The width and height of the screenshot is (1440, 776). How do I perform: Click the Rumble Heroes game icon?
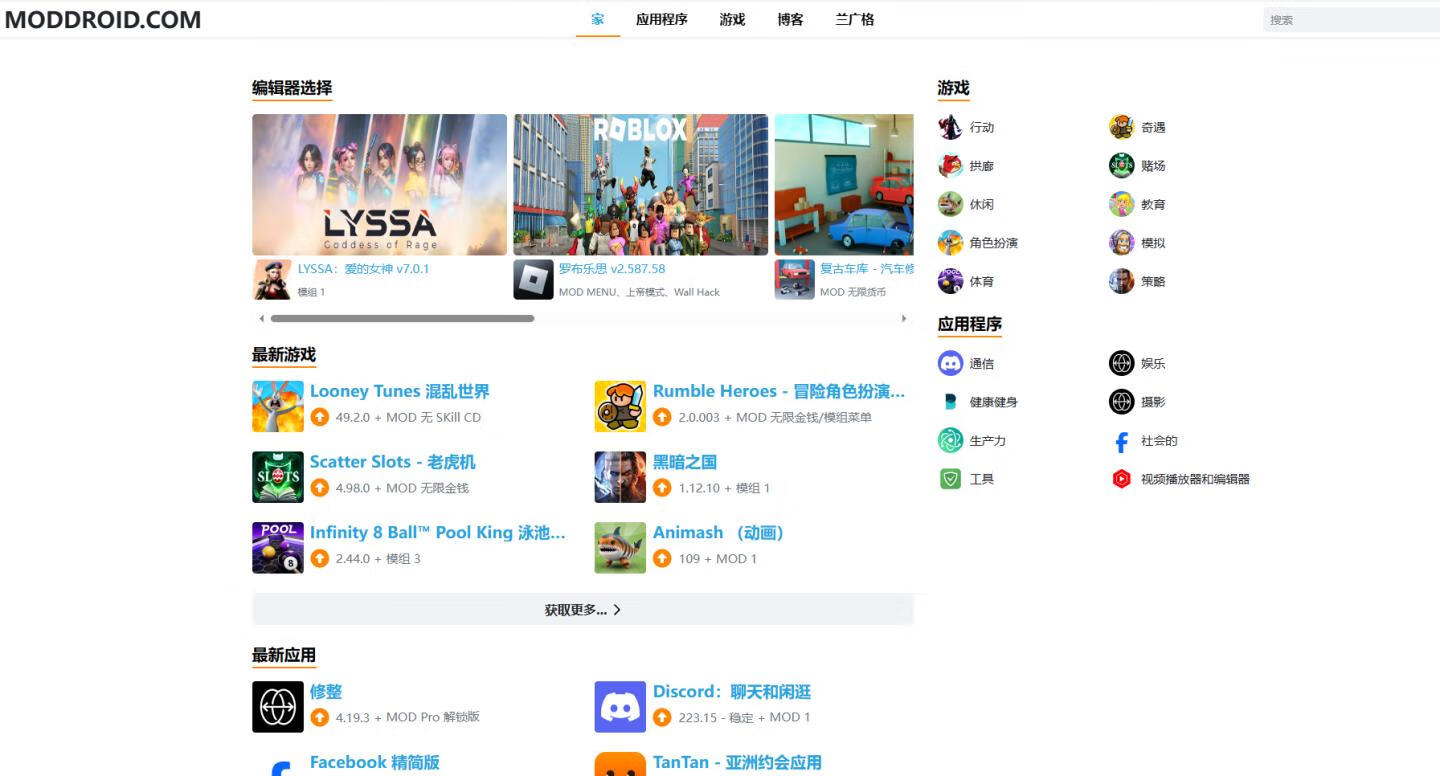point(620,406)
